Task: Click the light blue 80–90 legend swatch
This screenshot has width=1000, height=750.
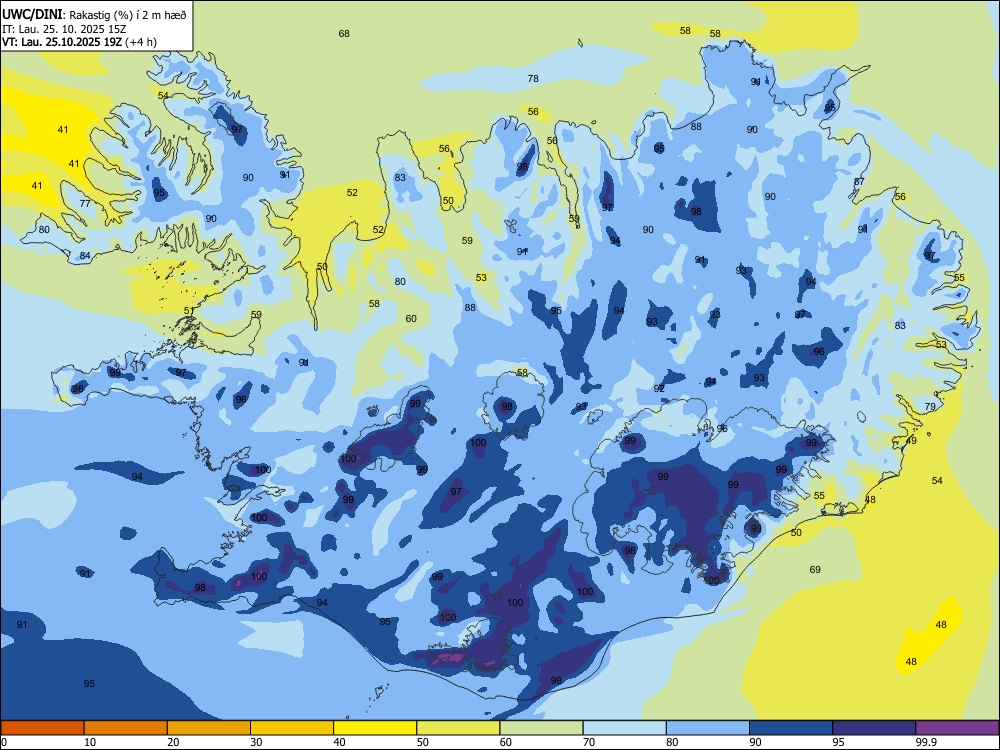Action: point(708,728)
